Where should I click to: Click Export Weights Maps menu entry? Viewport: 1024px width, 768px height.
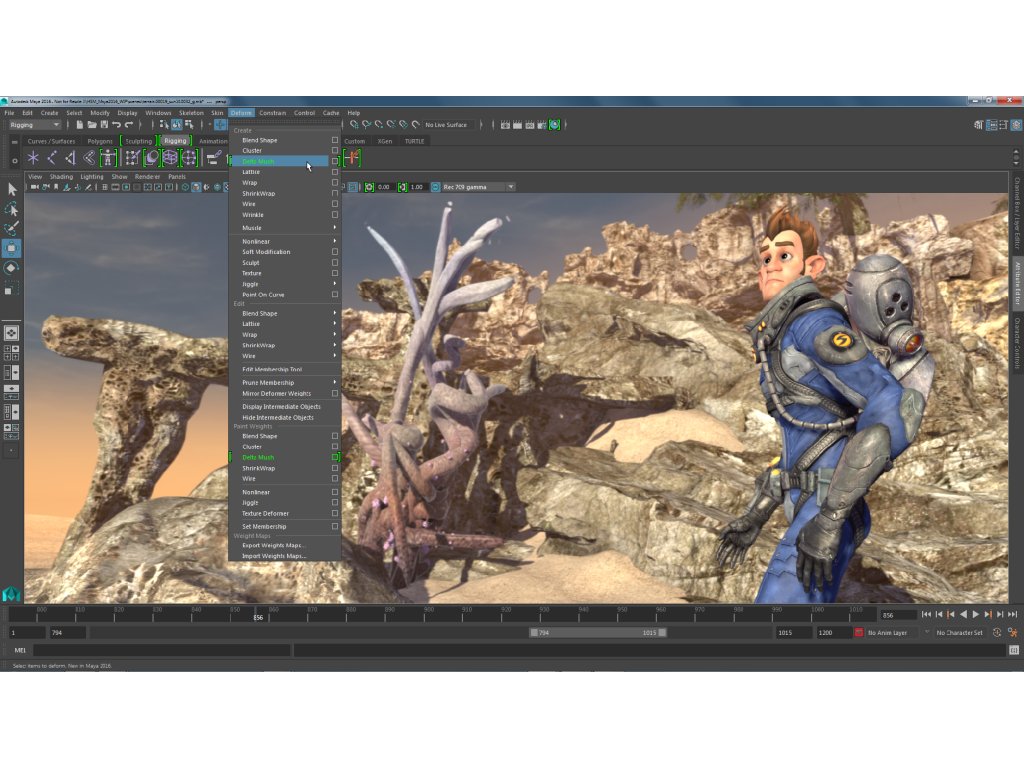click(272, 545)
